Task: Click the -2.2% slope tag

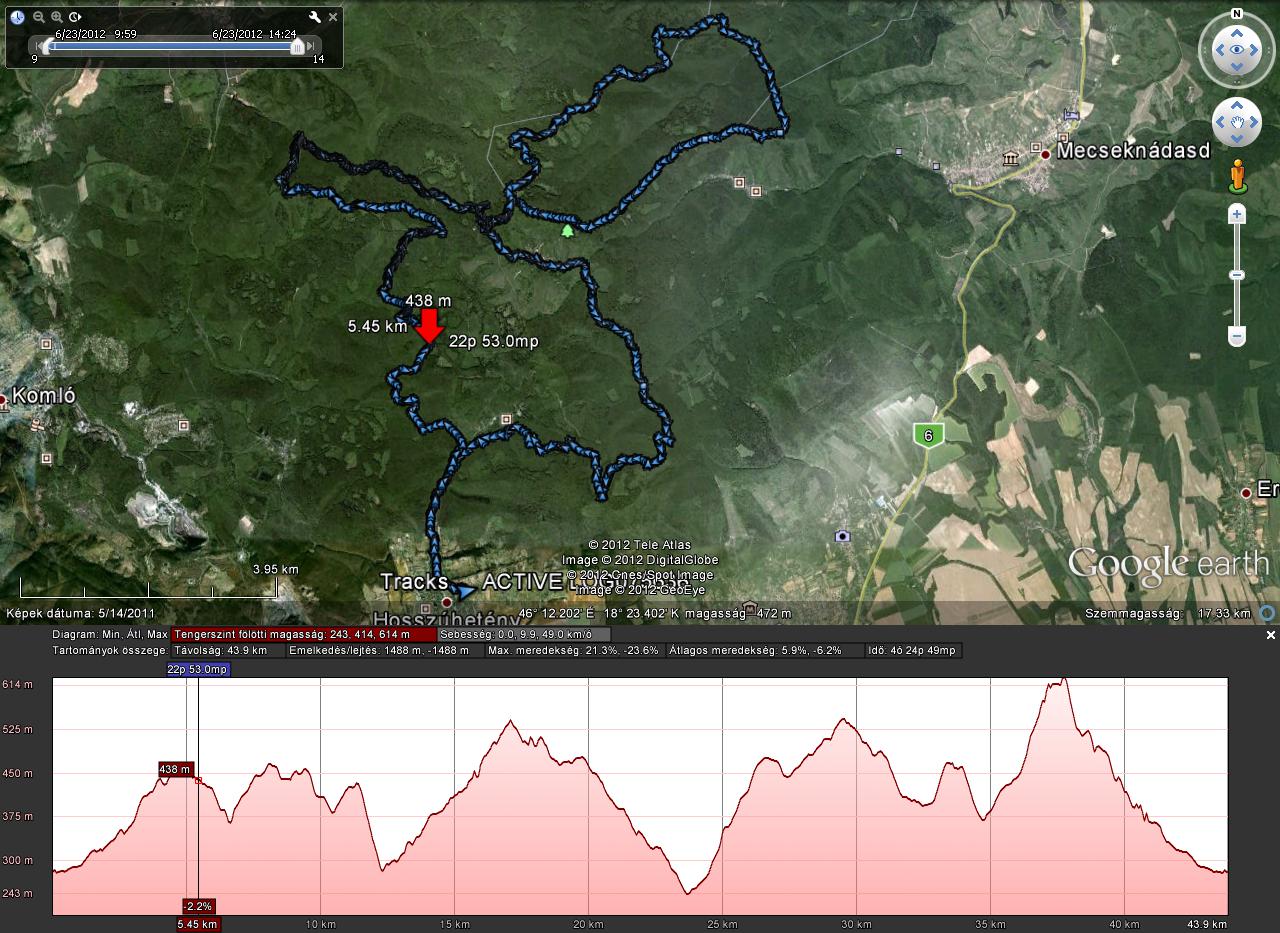Action: (199, 906)
